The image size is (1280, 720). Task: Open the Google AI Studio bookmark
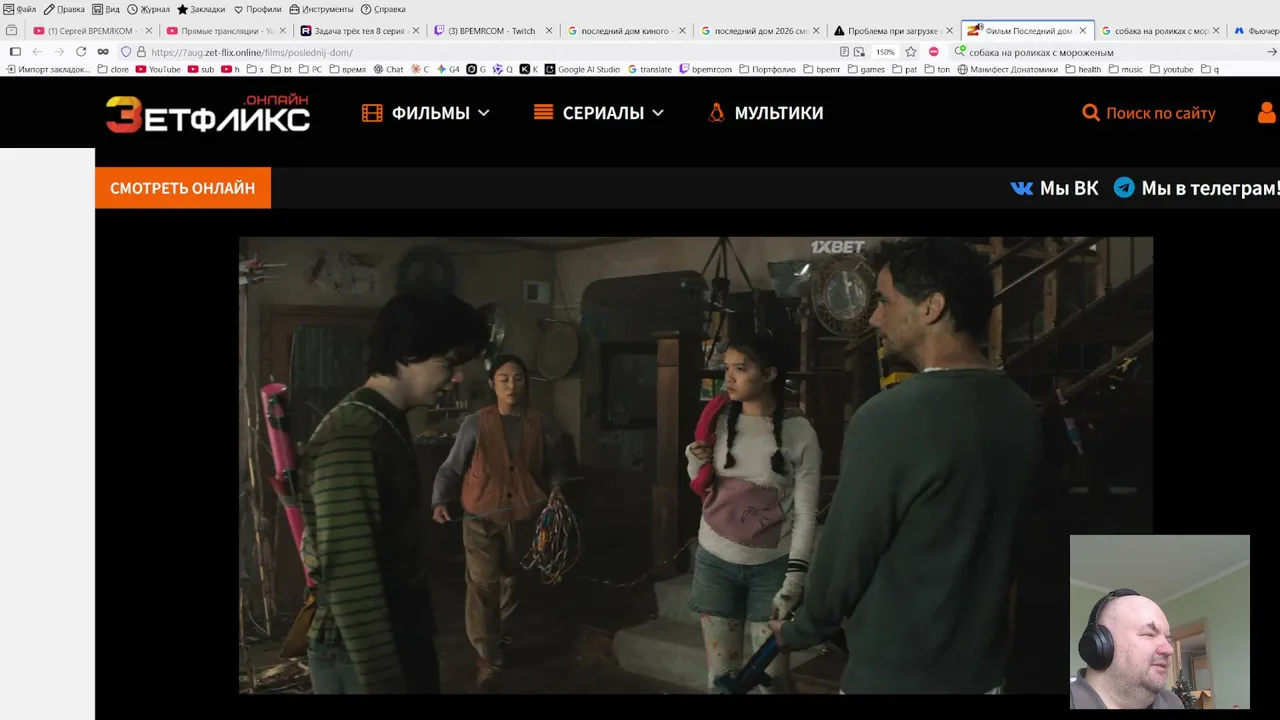[582, 70]
